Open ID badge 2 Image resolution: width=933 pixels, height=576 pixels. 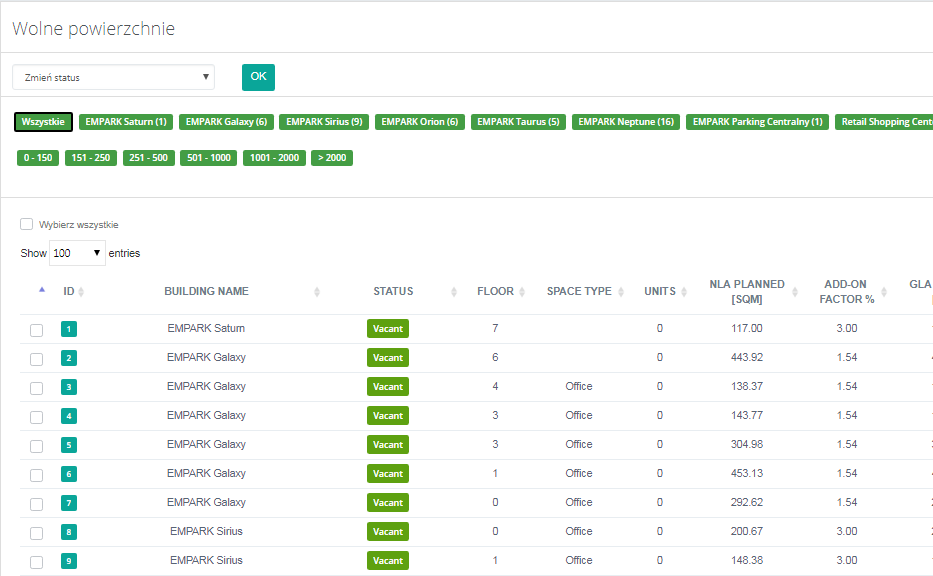click(x=69, y=358)
